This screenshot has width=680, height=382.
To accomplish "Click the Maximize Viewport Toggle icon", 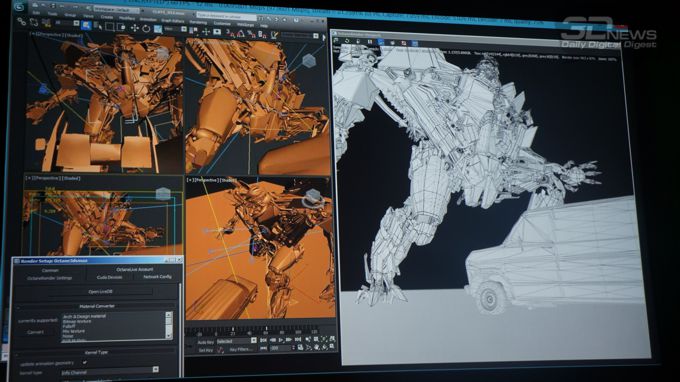I will click(332, 346).
